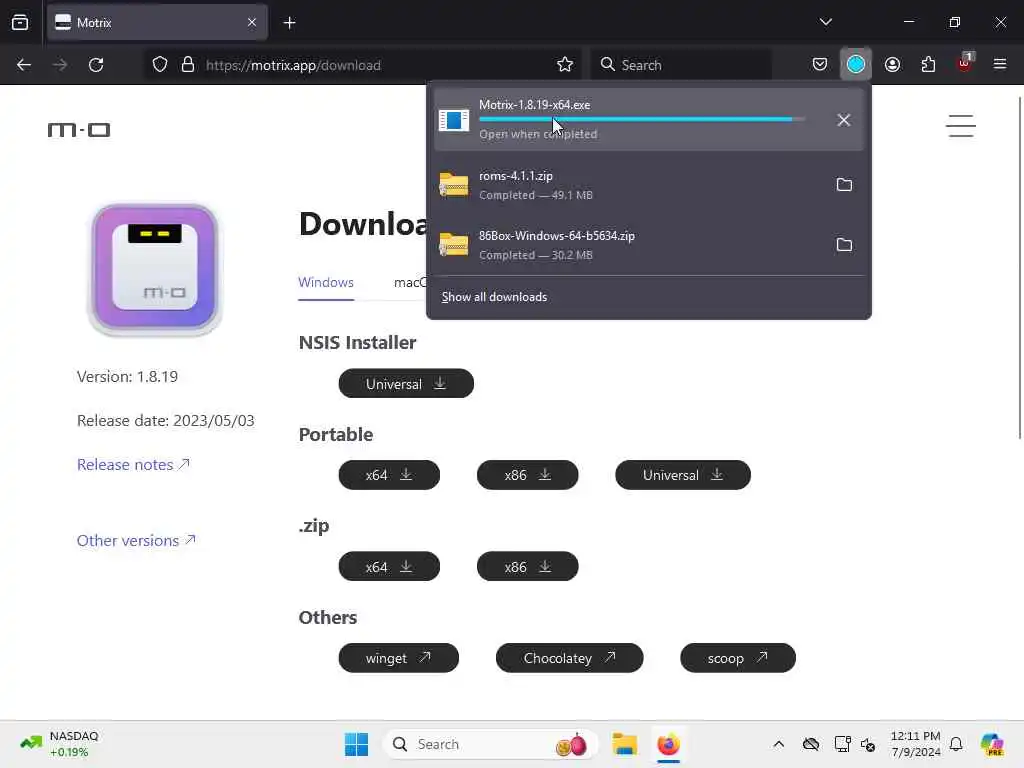Open the NASDAQ widget on taskbar
Screen dimensions: 1024x768
(x=59, y=744)
